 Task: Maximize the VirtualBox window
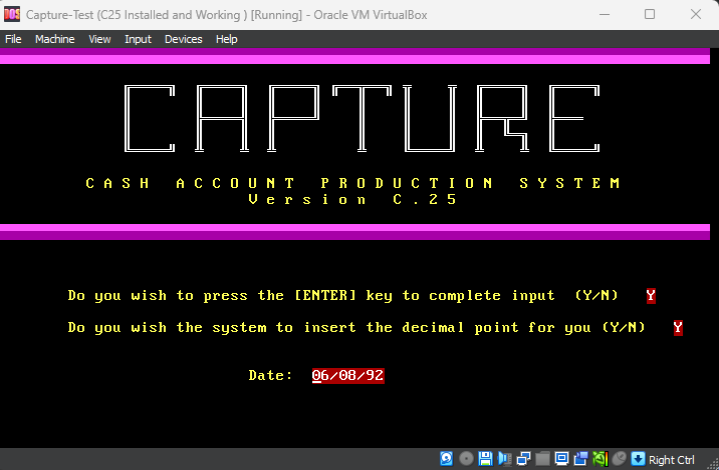[x=649, y=14]
